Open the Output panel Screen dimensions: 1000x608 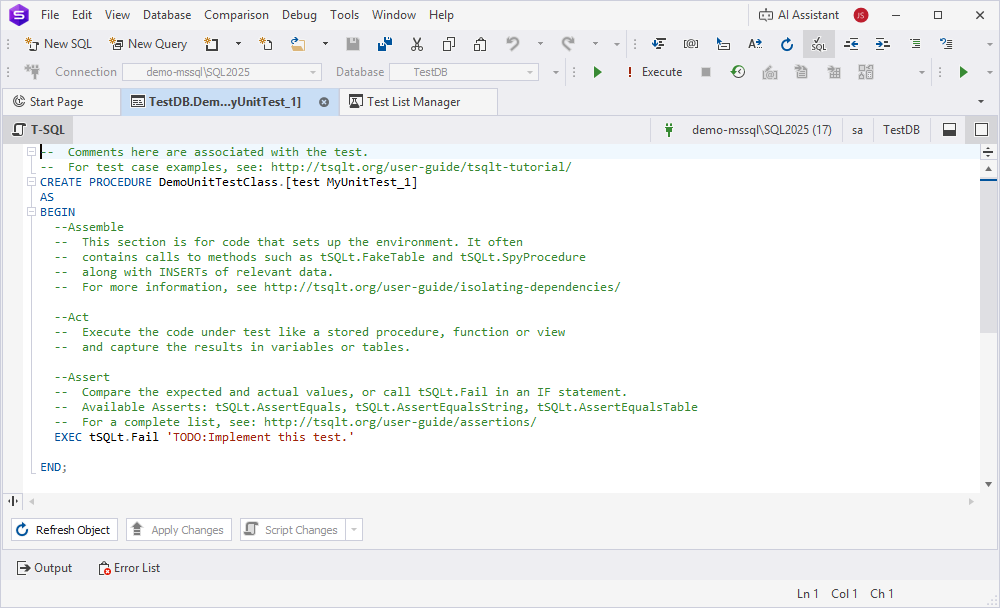click(45, 568)
